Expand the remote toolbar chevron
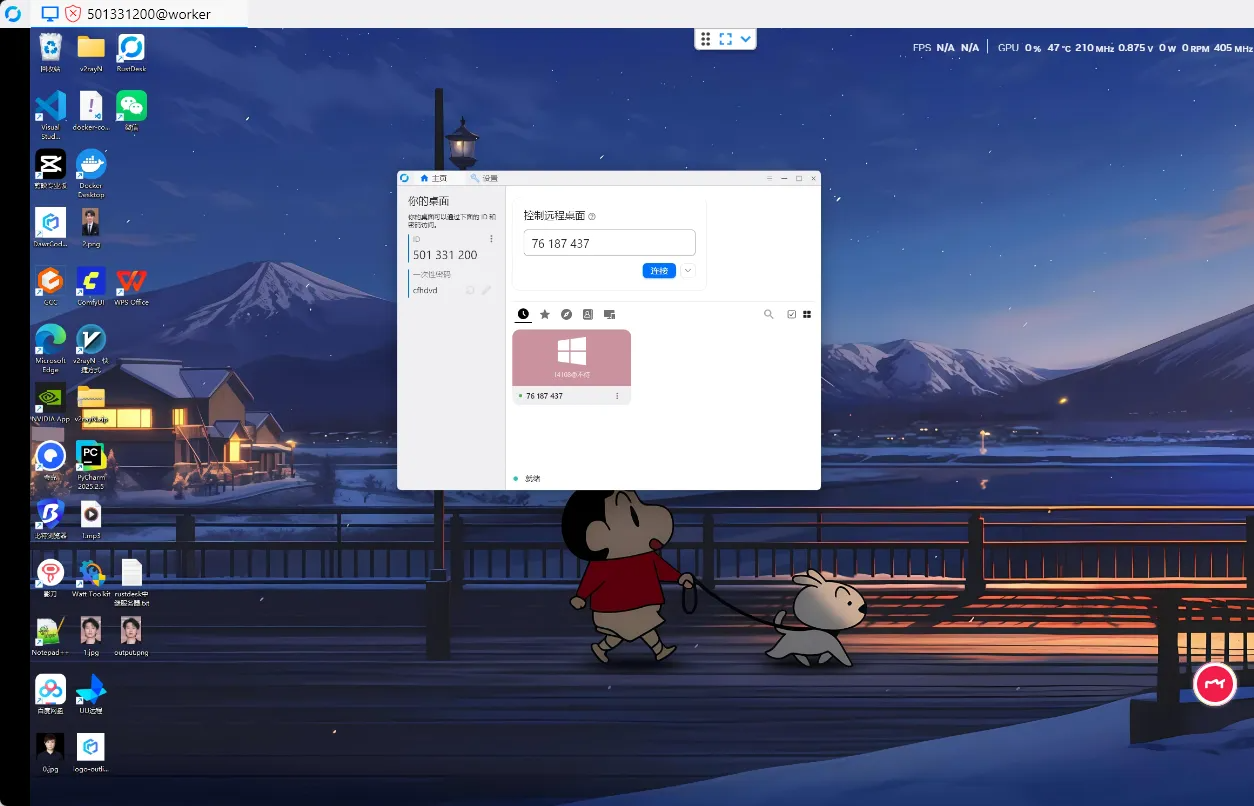Screen dimensions: 1254x806 point(745,39)
